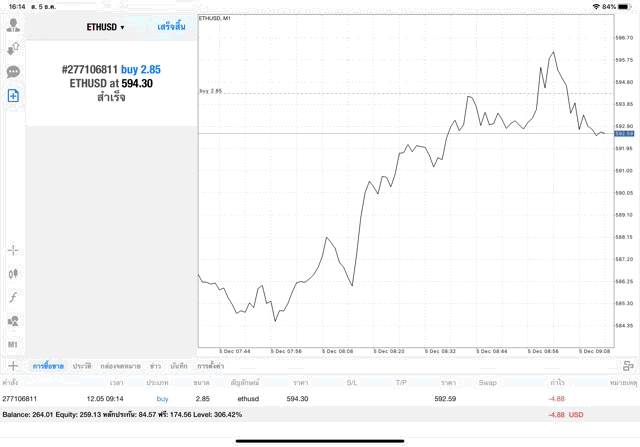Image resolution: width=640 pixels, height=447 pixels.
Task: Tap the คำสั่ง order column header
Action: pos(10,383)
